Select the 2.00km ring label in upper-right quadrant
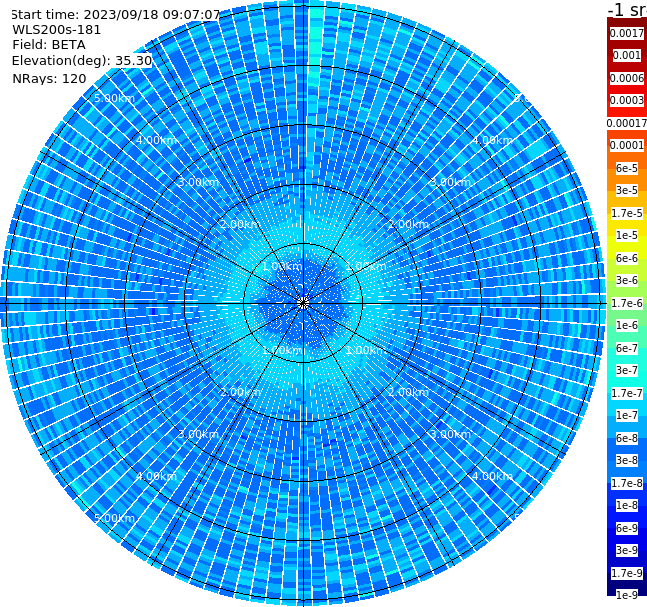 point(409,224)
